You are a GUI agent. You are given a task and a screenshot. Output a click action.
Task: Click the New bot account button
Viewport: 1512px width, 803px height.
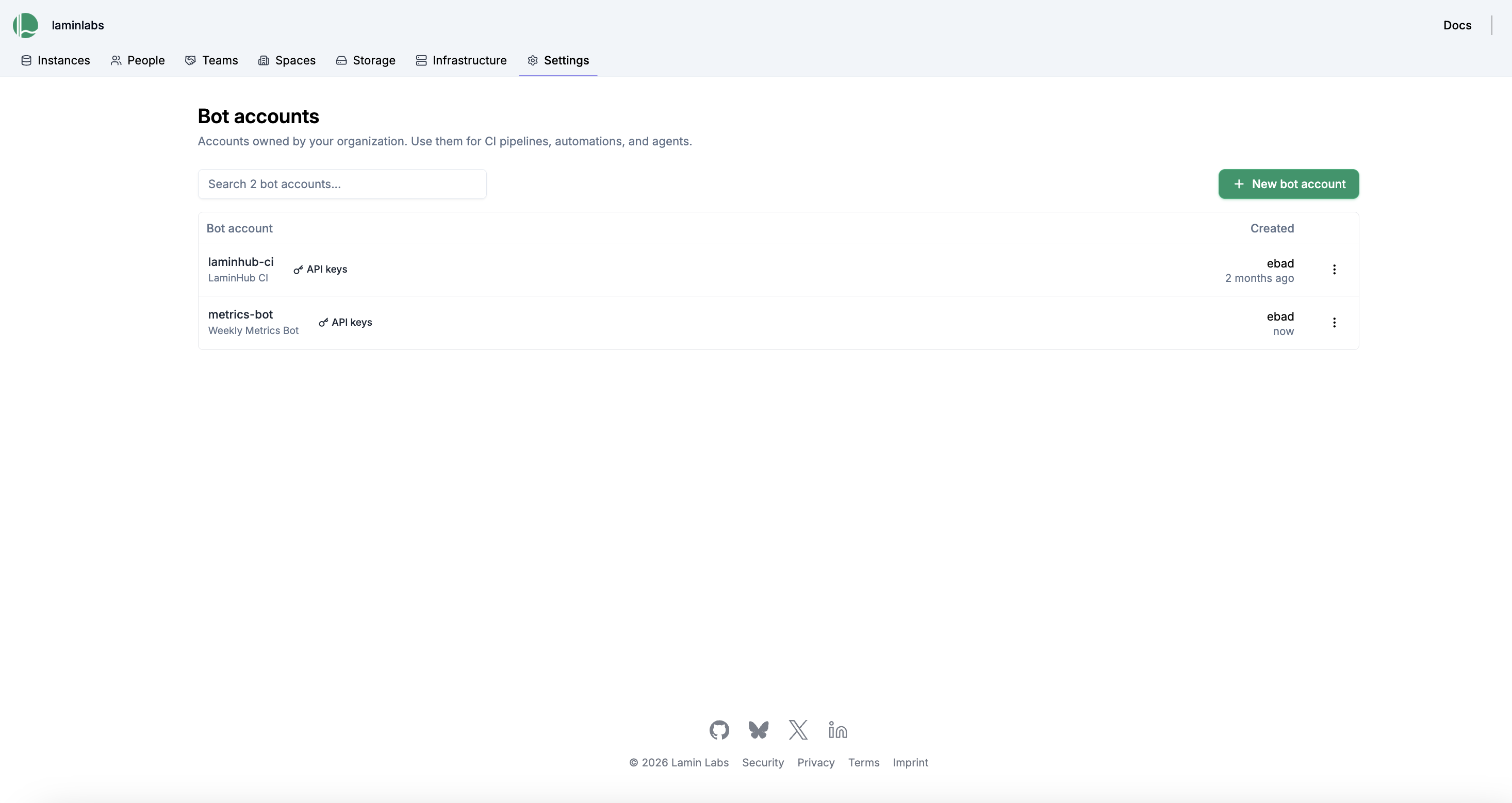[x=1288, y=184]
